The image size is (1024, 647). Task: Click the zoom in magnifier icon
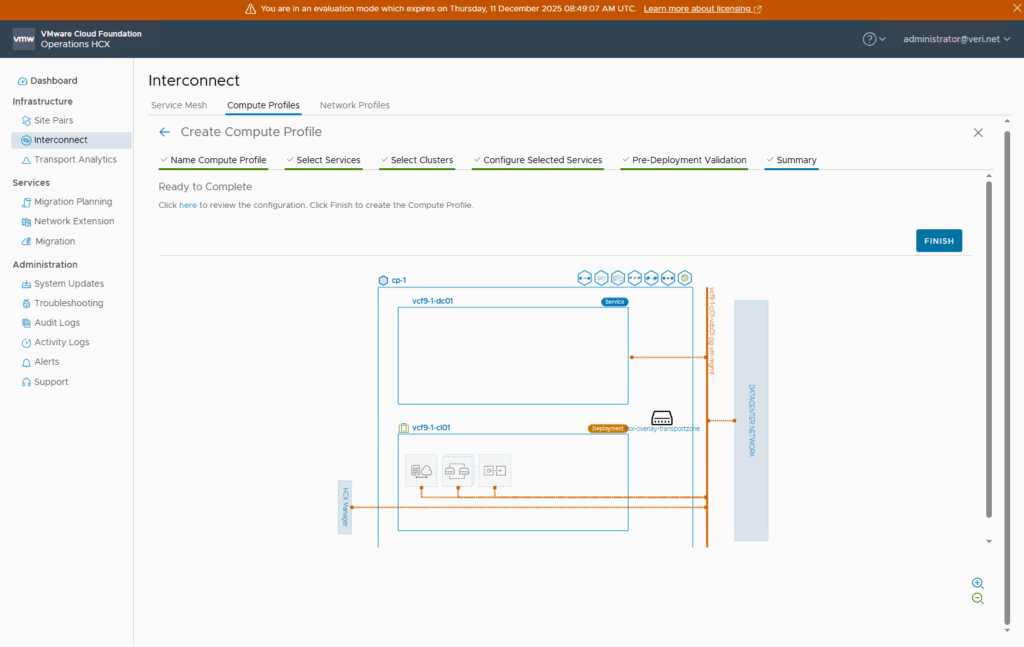[x=977, y=583]
